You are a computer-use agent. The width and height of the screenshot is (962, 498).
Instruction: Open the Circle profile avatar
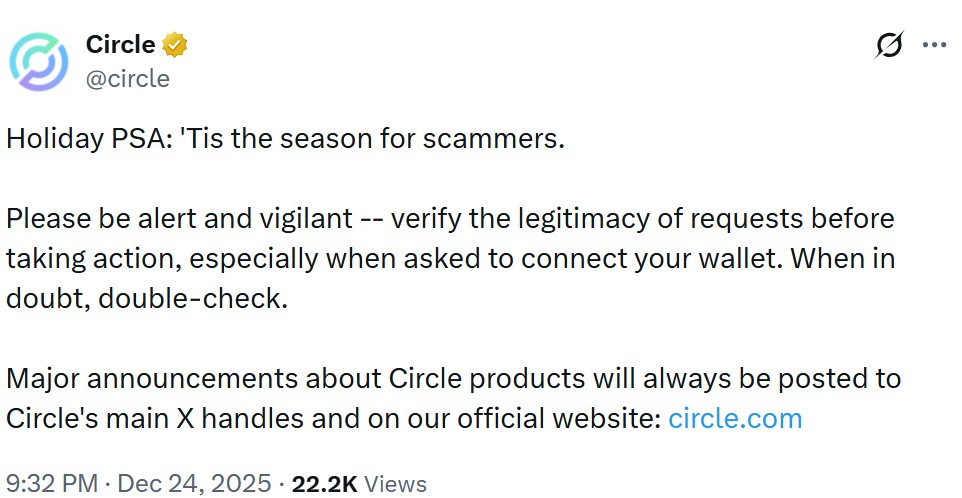[x=41, y=62]
